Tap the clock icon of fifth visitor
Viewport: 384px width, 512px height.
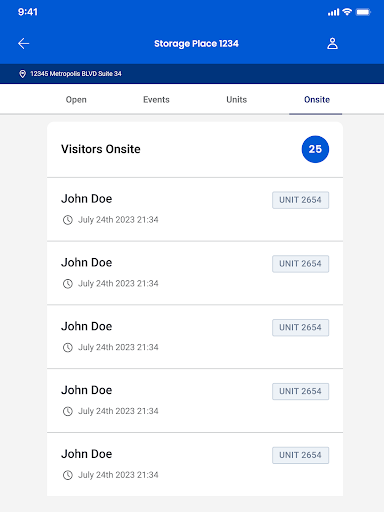(68, 475)
